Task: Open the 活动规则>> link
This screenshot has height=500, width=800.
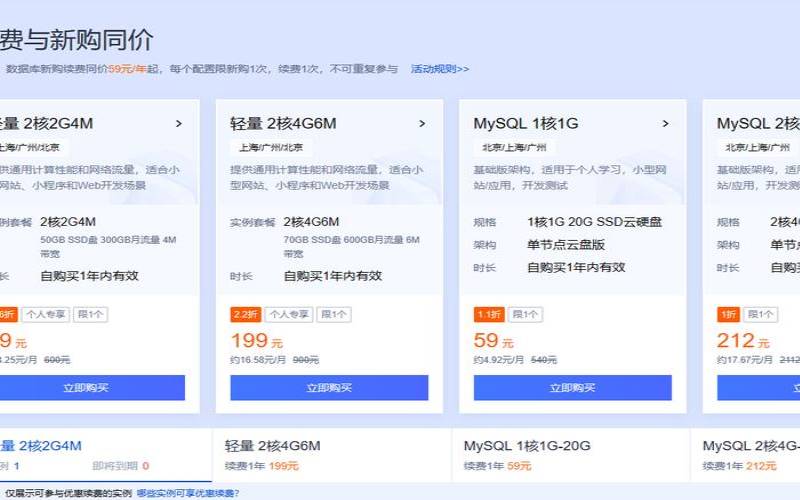Action: pyautogui.click(x=440, y=69)
